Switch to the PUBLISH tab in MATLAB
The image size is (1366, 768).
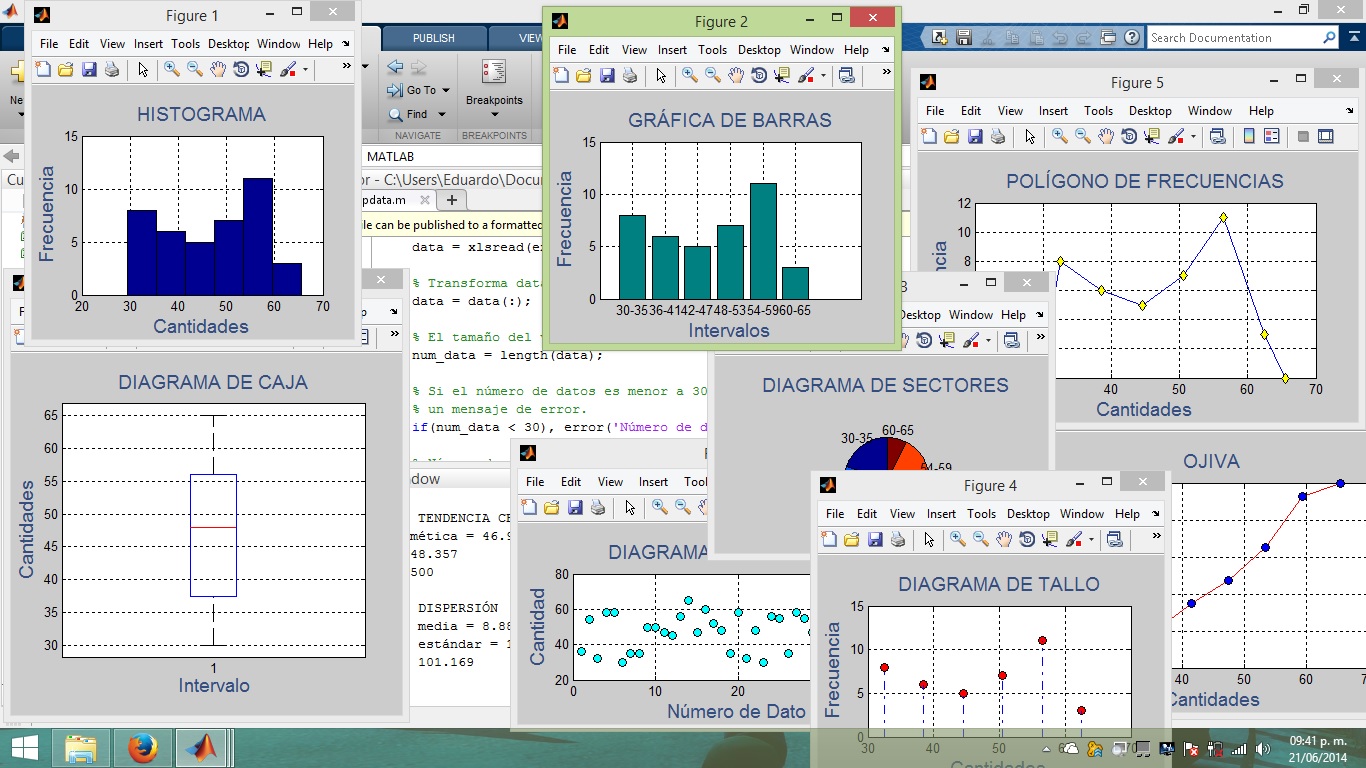[433, 38]
